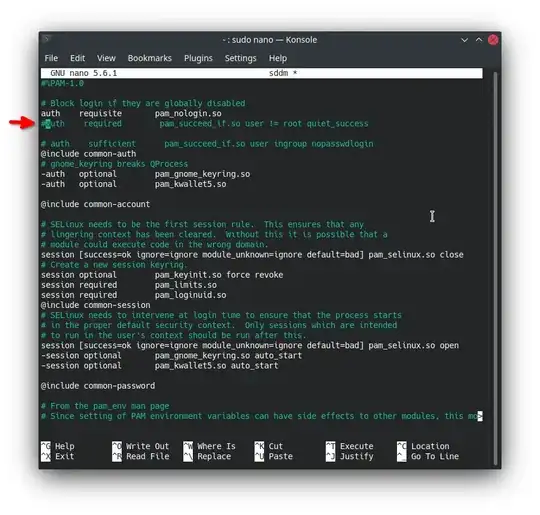The height and width of the screenshot is (515, 540).
Task: Click the nano Replace shortcut
Action: click(x=207, y=456)
